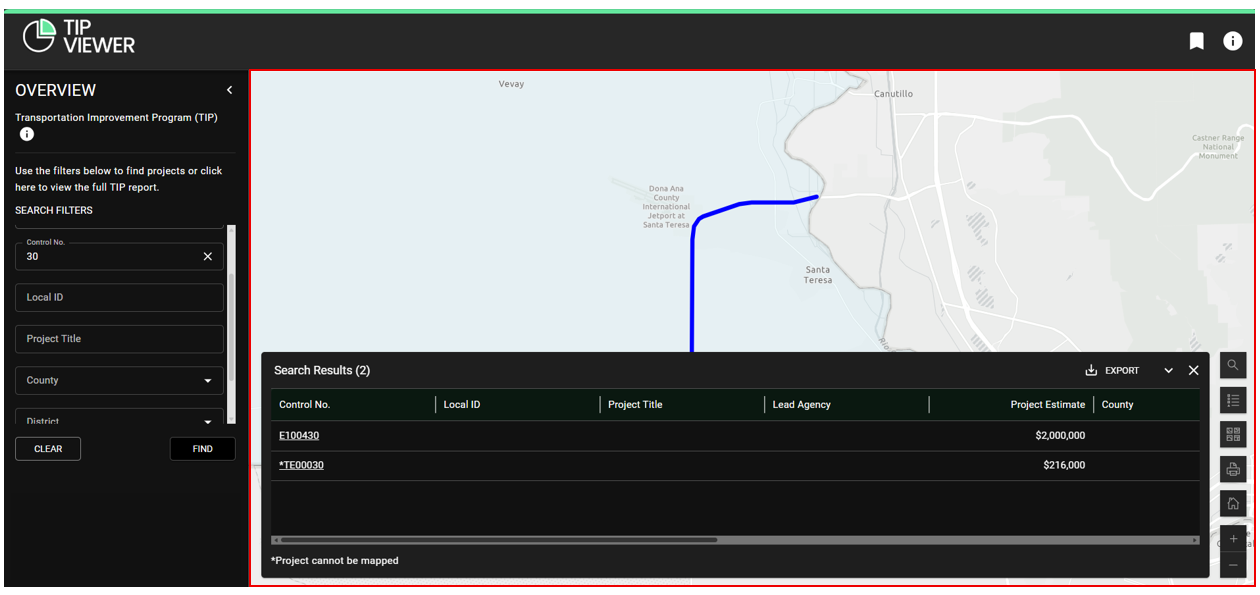Screen dimensions: 1260x595
Task: Click the Project Title input field
Action: pyautogui.click(x=119, y=339)
